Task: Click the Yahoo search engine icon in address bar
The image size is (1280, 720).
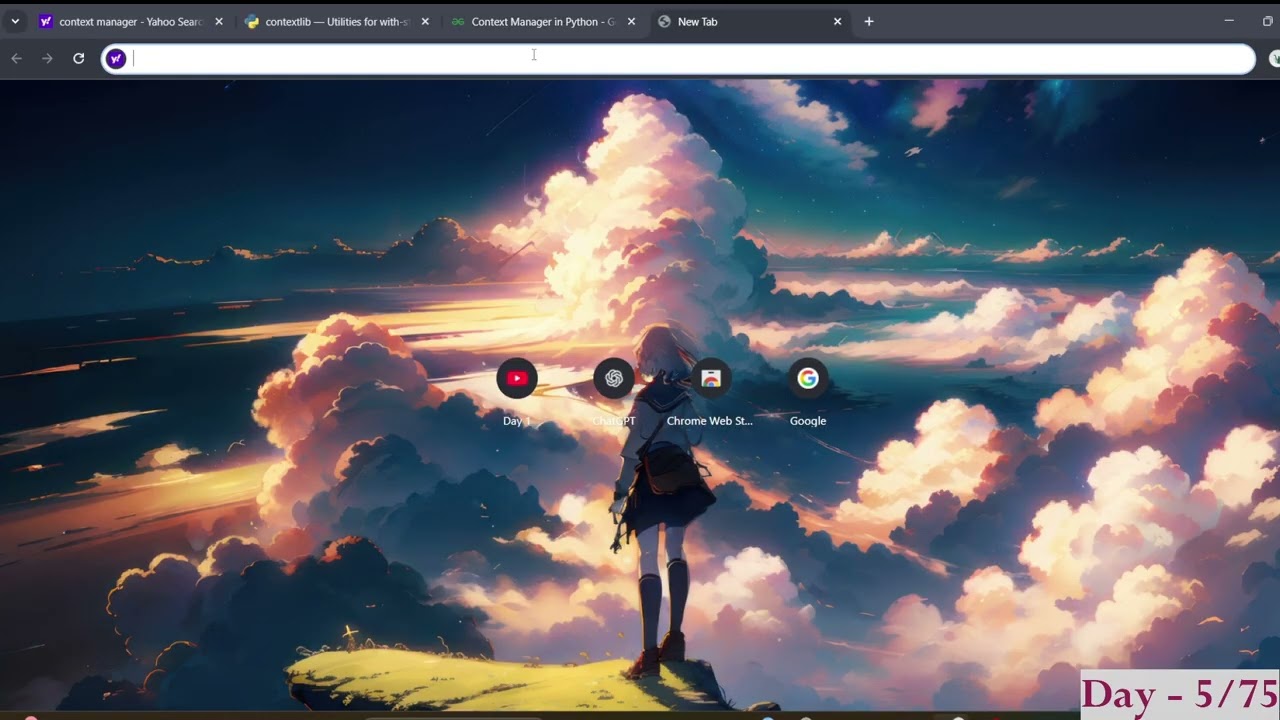Action: 116,59
